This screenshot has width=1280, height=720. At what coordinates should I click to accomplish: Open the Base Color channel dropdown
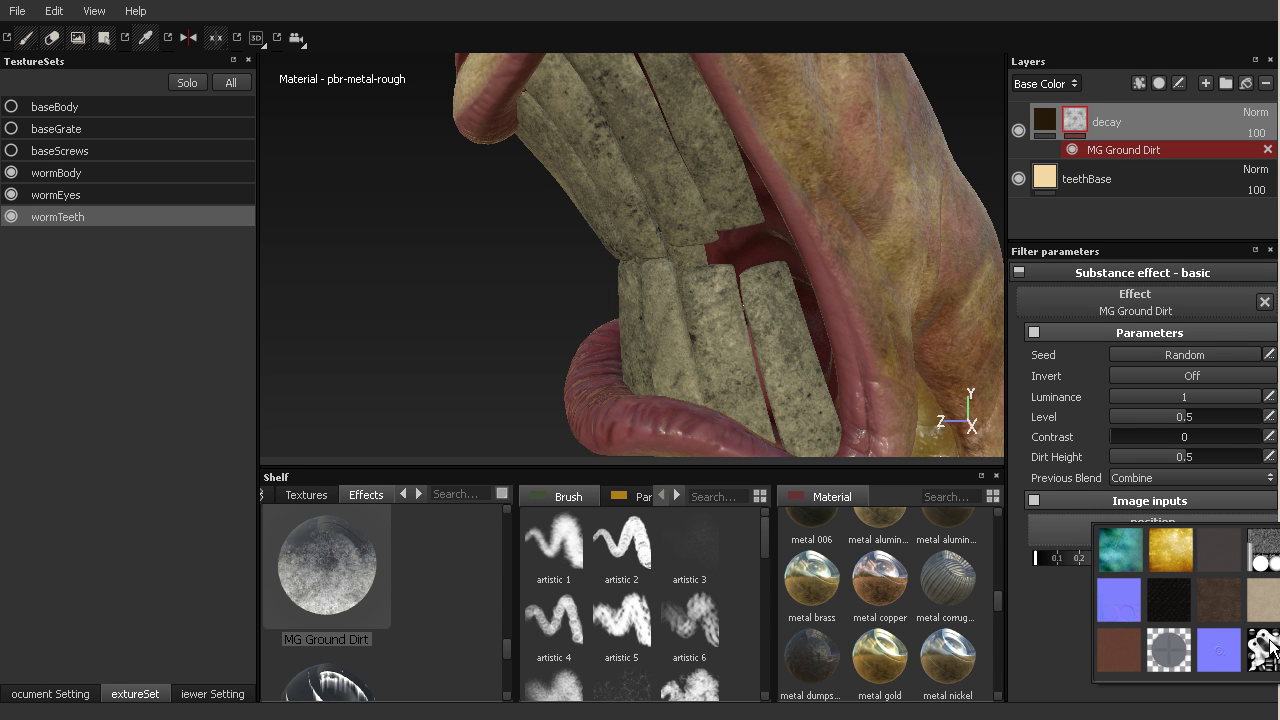click(x=1045, y=84)
